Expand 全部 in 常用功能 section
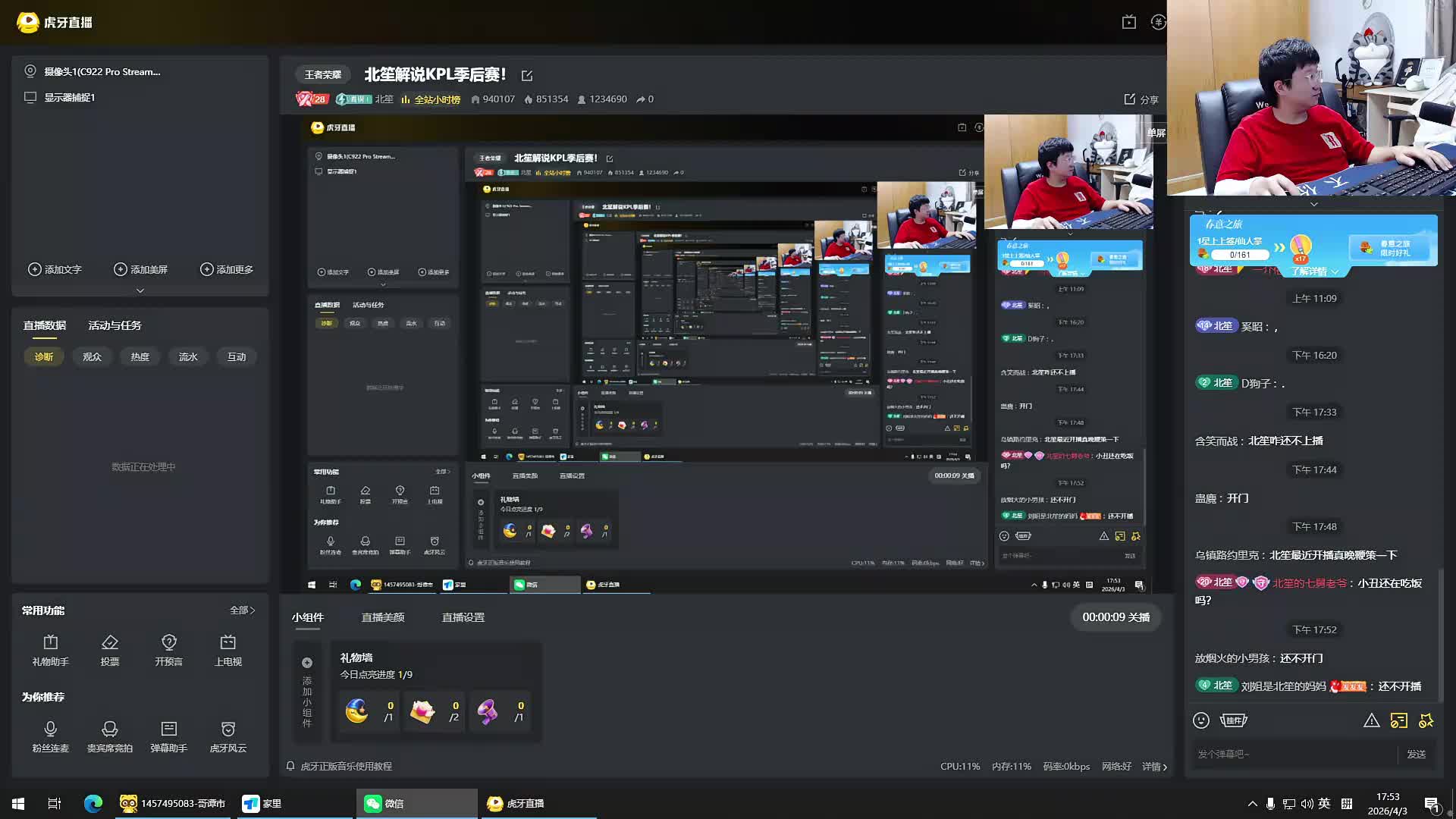This screenshot has height=819, width=1456. 242,610
